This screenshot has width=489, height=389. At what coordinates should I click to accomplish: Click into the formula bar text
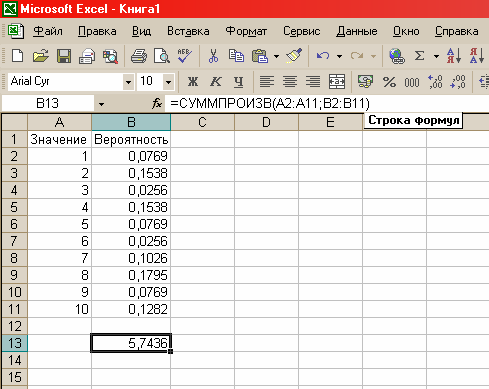pyautogui.click(x=270, y=104)
